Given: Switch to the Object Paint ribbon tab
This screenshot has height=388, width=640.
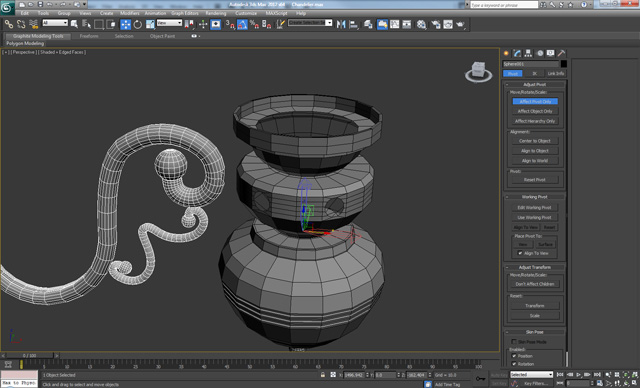Looking at the screenshot, I should [162, 36].
